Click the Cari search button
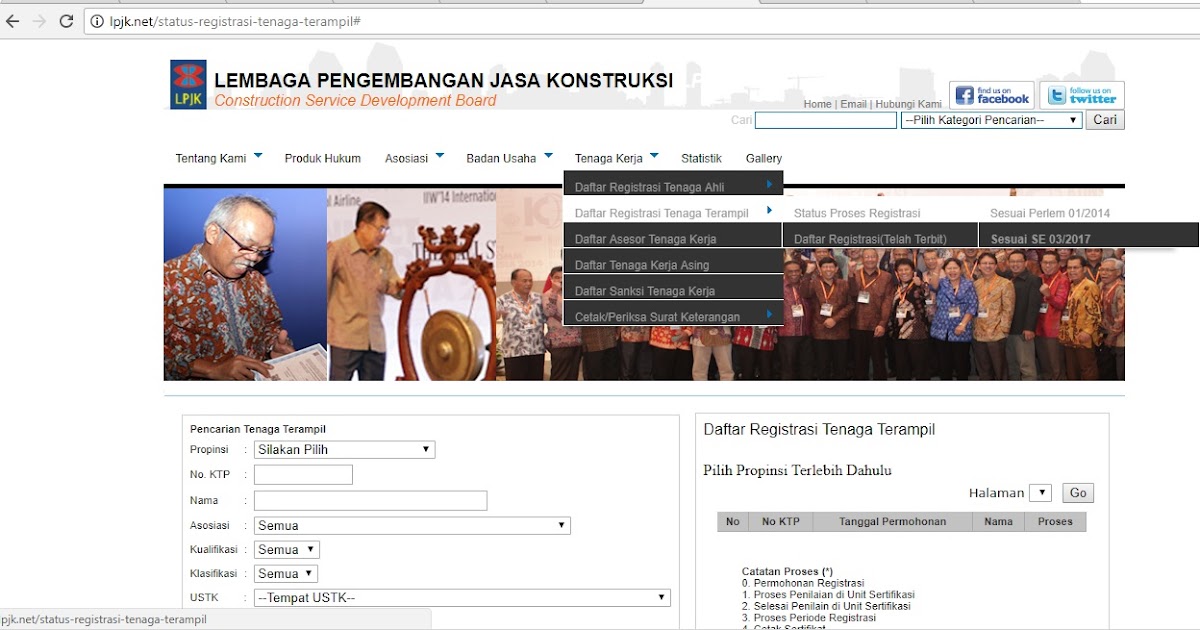Screen dimensions: 1200x630 click(1105, 120)
